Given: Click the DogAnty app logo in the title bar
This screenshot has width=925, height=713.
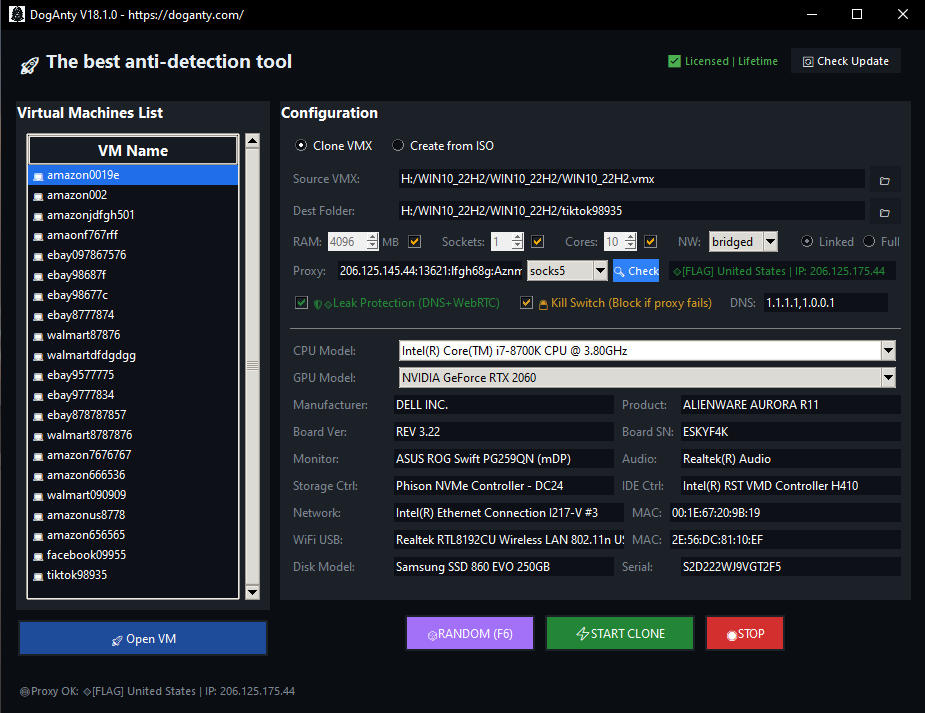Looking at the screenshot, I should (x=17, y=14).
